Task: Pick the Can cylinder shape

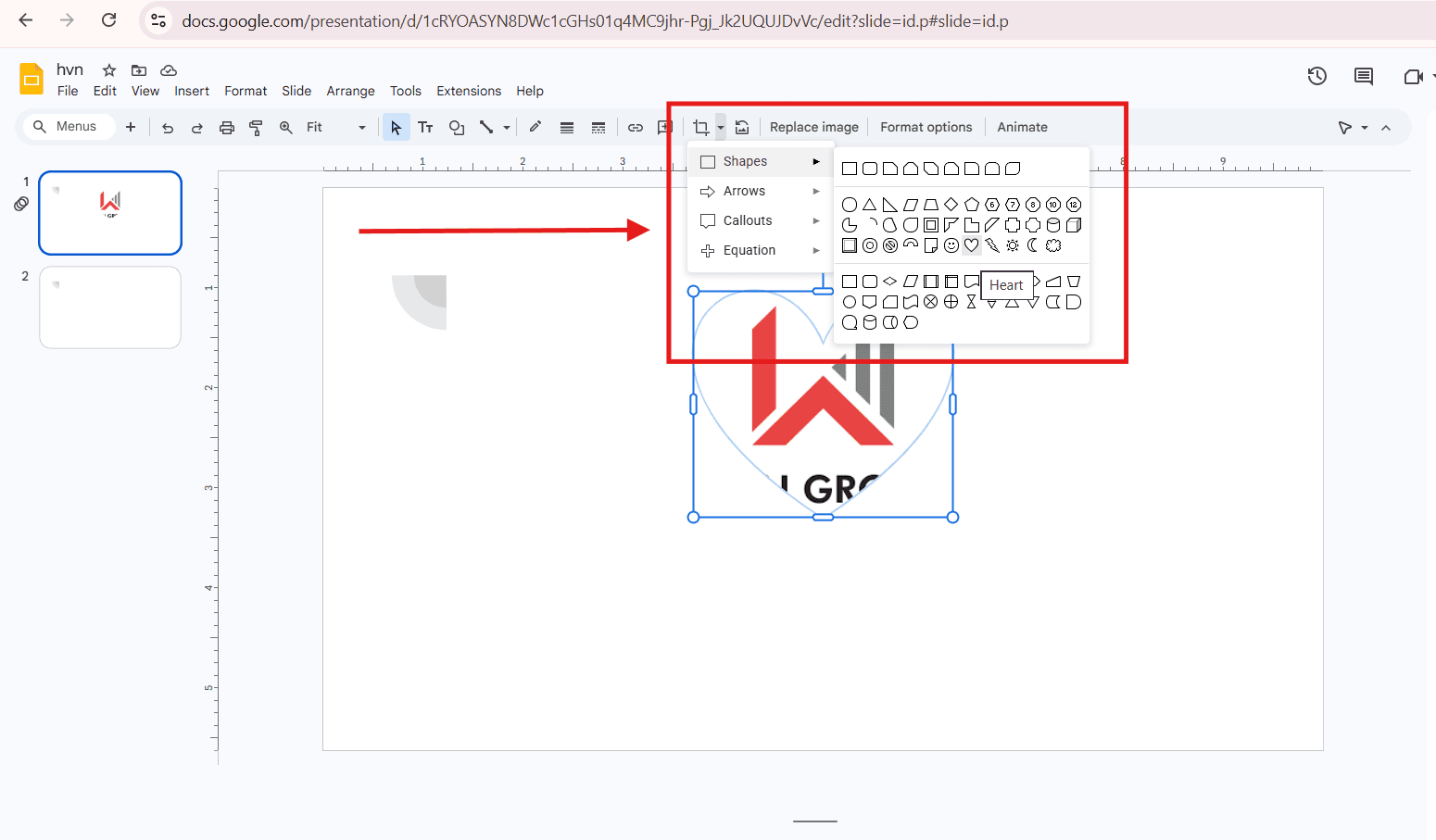Action: 1053,225
